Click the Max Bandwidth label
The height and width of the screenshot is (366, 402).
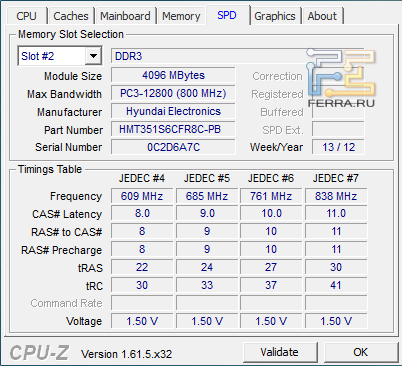64,94
